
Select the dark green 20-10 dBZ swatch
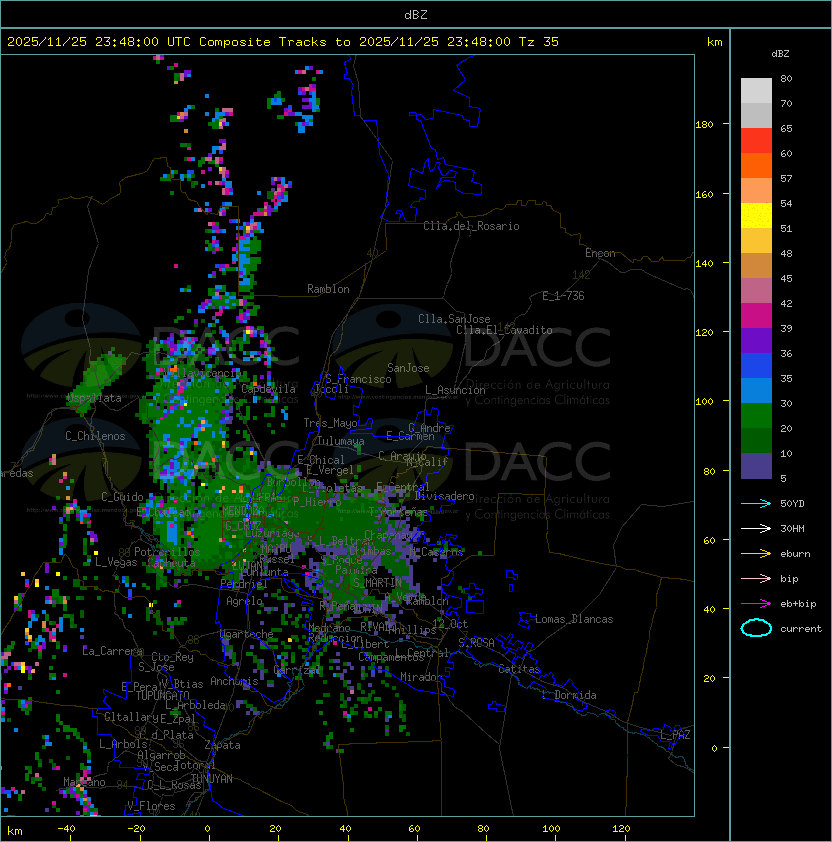[x=756, y=440]
